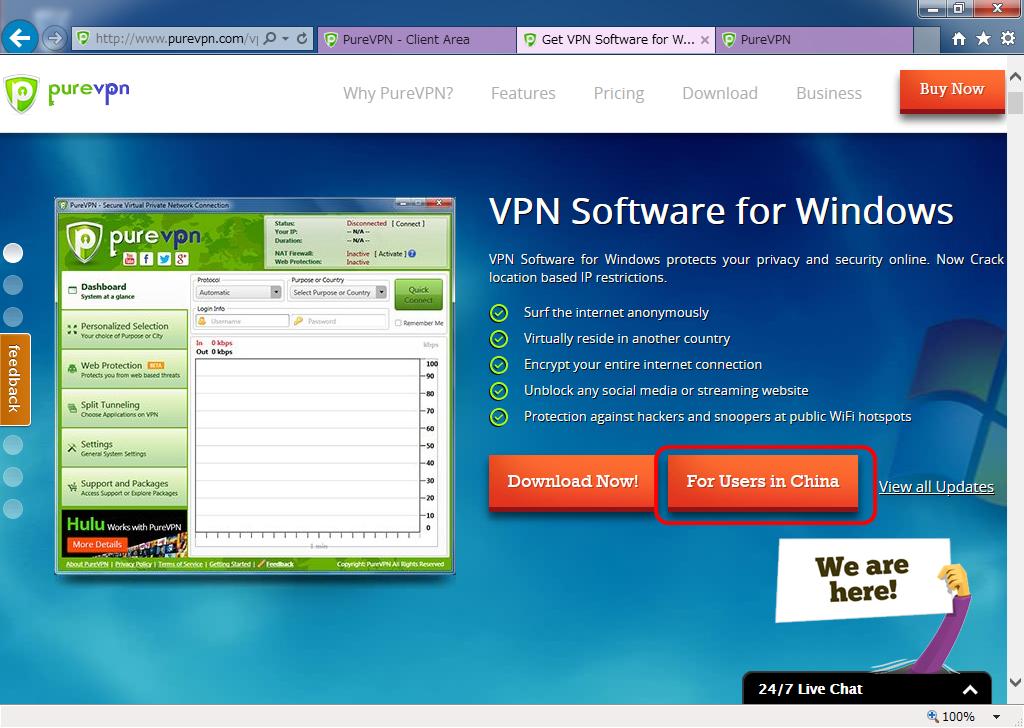1024x728 pixels.
Task: Open the View all Updates link
Action: [936, 486]
